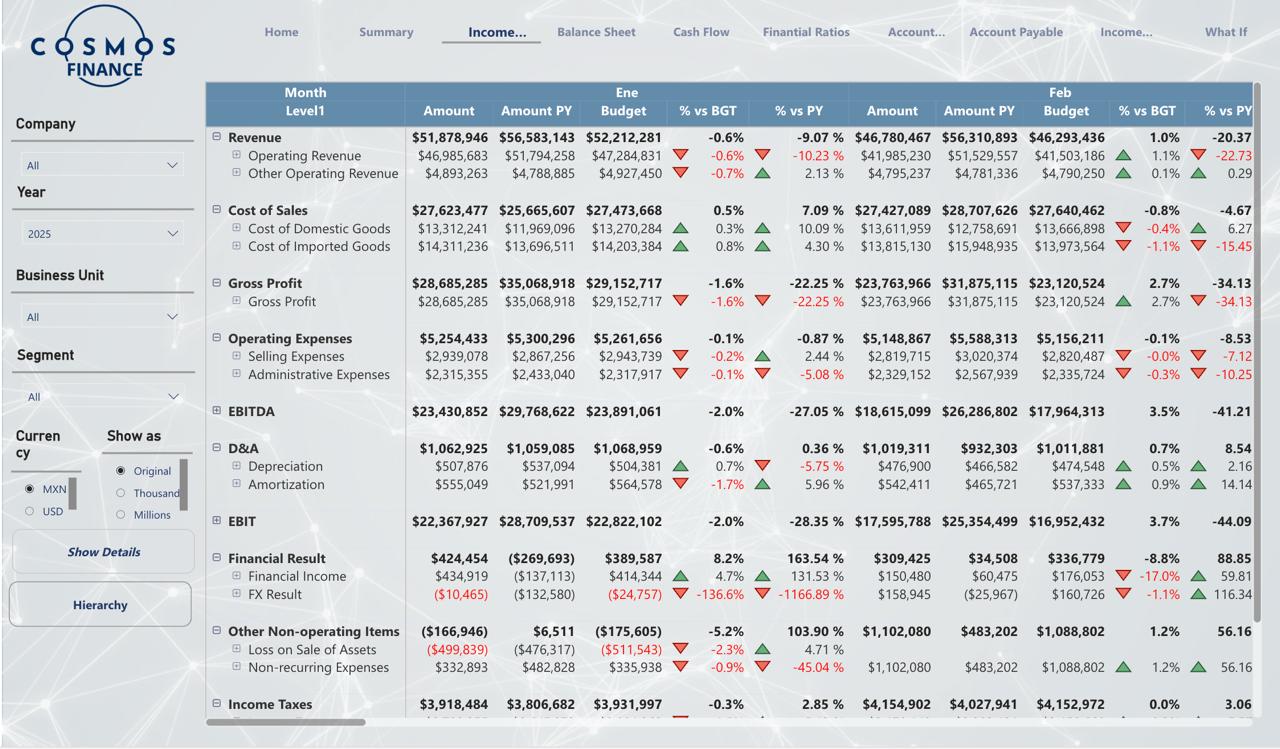Expand the Other Operating Revenue row
This screenshot has width=1280, height=749.
(237, 173)
